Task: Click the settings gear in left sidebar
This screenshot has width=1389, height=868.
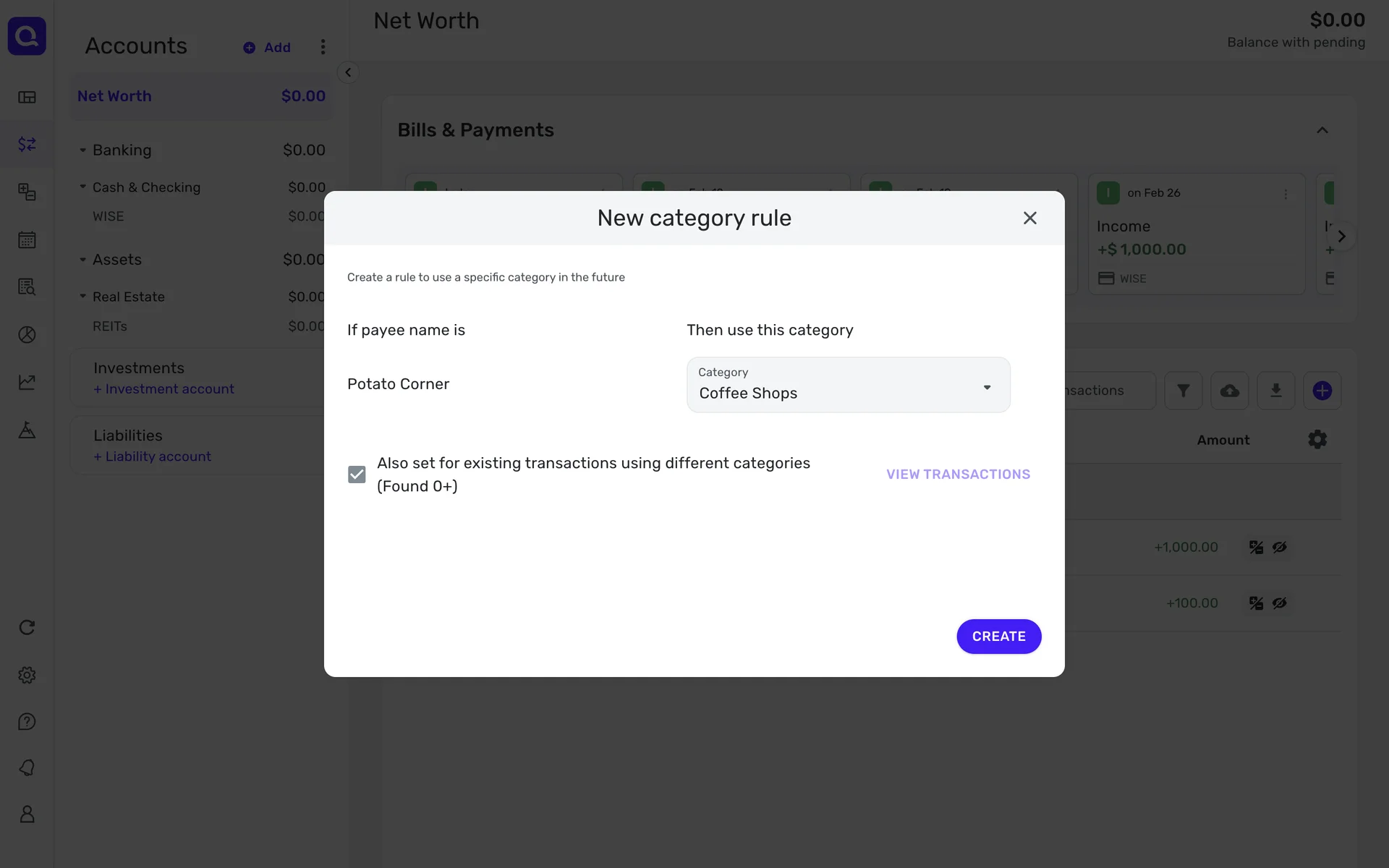Action: (27, 675)
